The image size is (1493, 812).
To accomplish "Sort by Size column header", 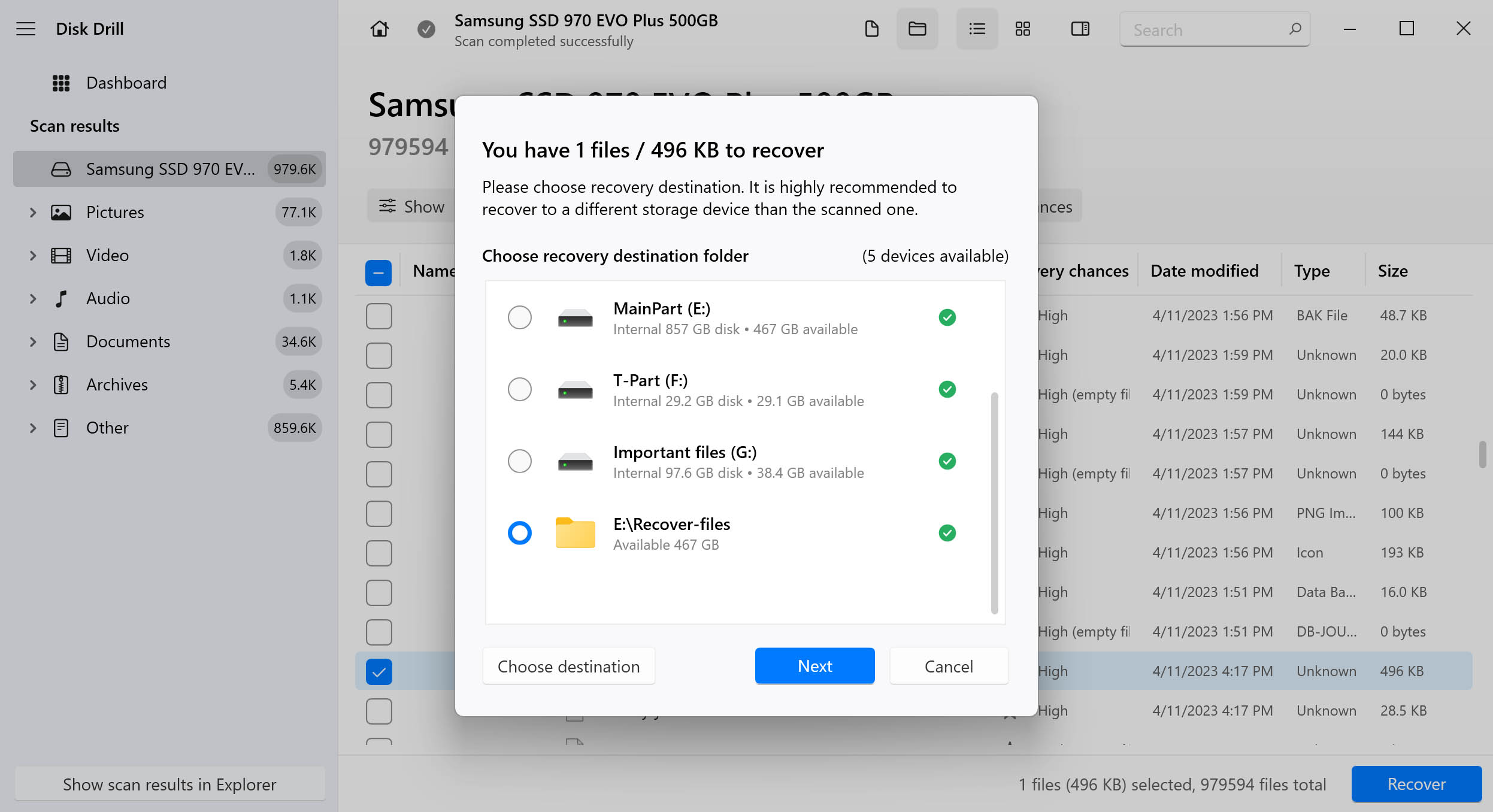I will coord(1392,271).
